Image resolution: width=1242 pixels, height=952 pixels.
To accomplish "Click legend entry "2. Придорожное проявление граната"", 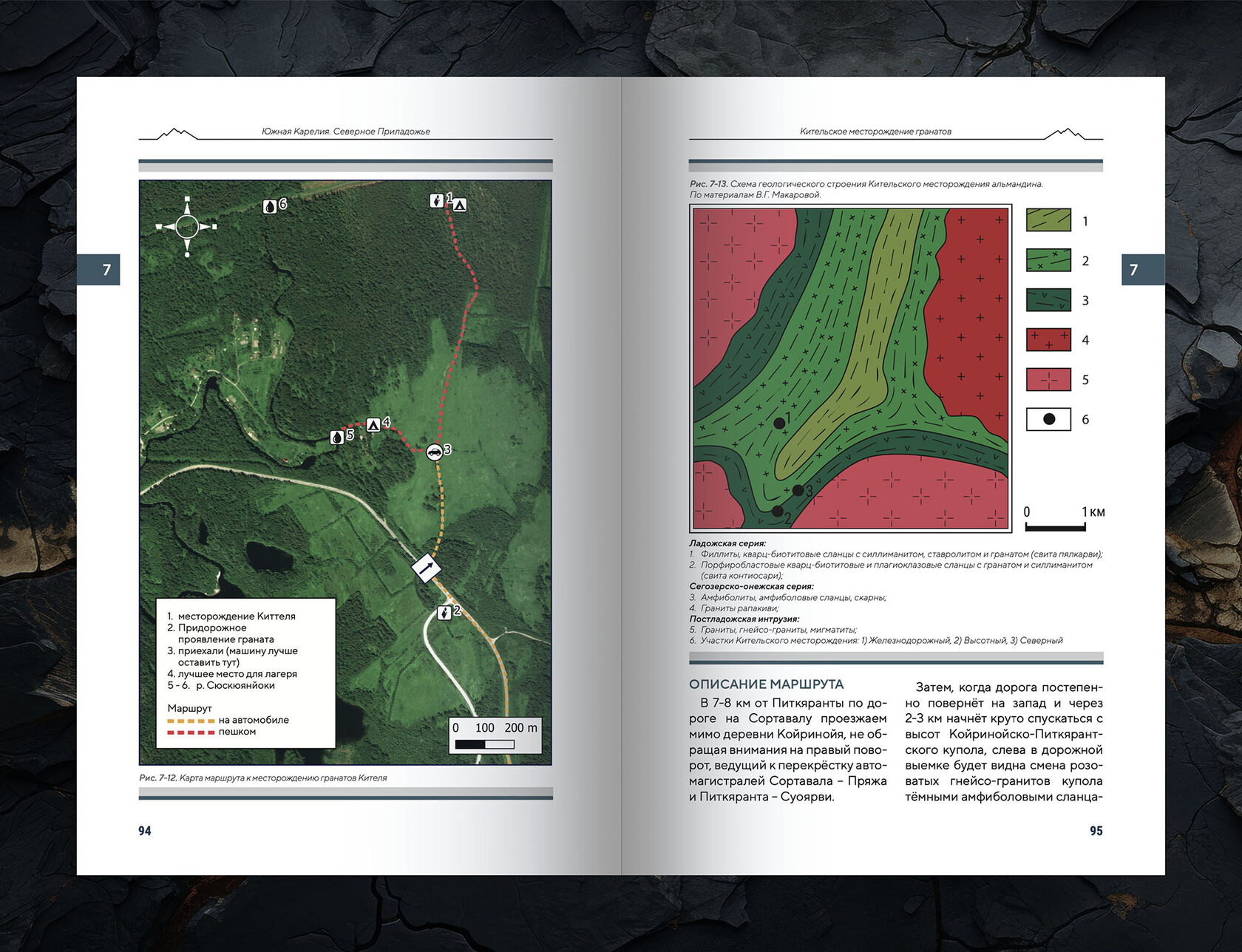I will pyautogui.click(x=221, y=633).
